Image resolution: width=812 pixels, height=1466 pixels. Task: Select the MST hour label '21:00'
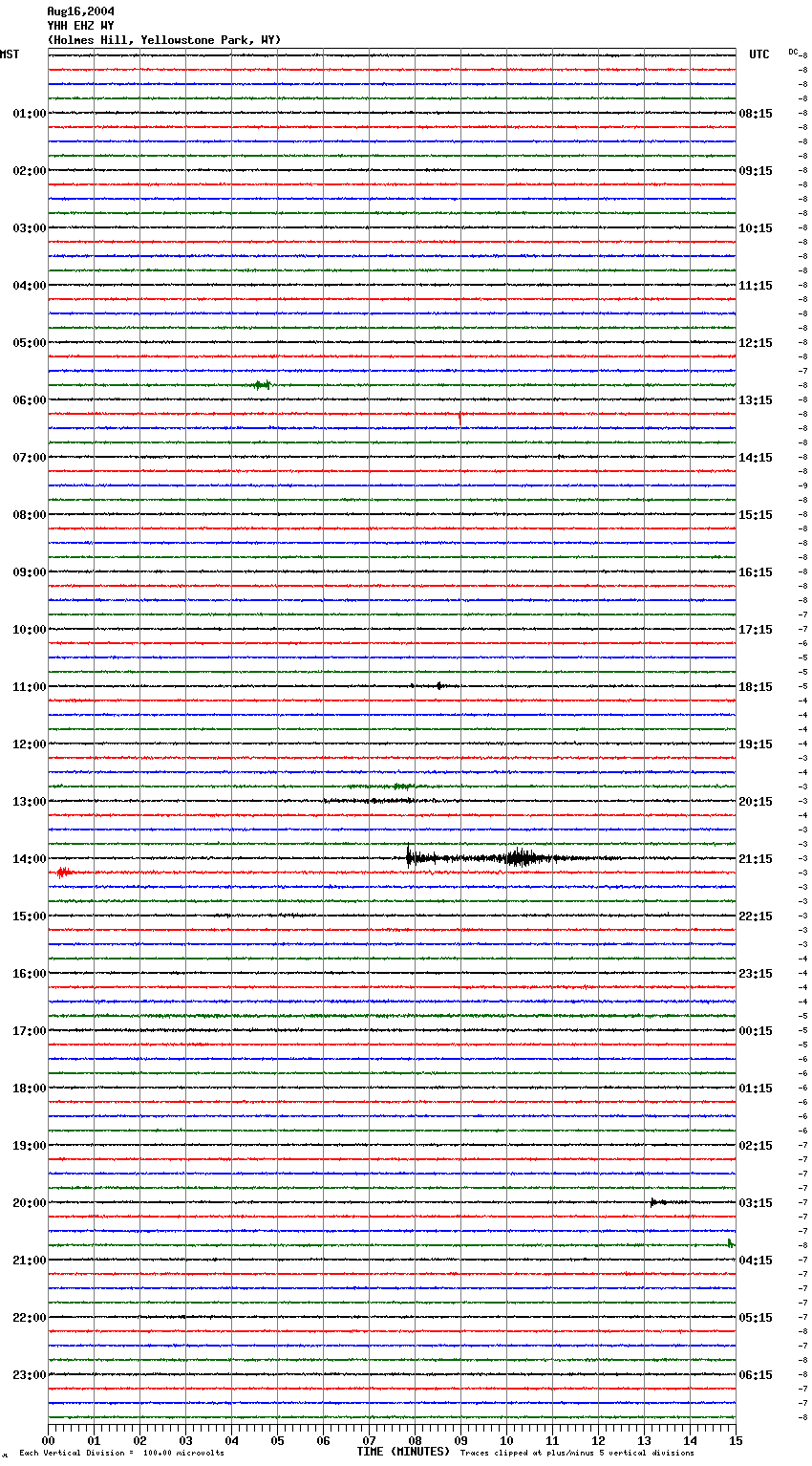[x=30, y=1261]
